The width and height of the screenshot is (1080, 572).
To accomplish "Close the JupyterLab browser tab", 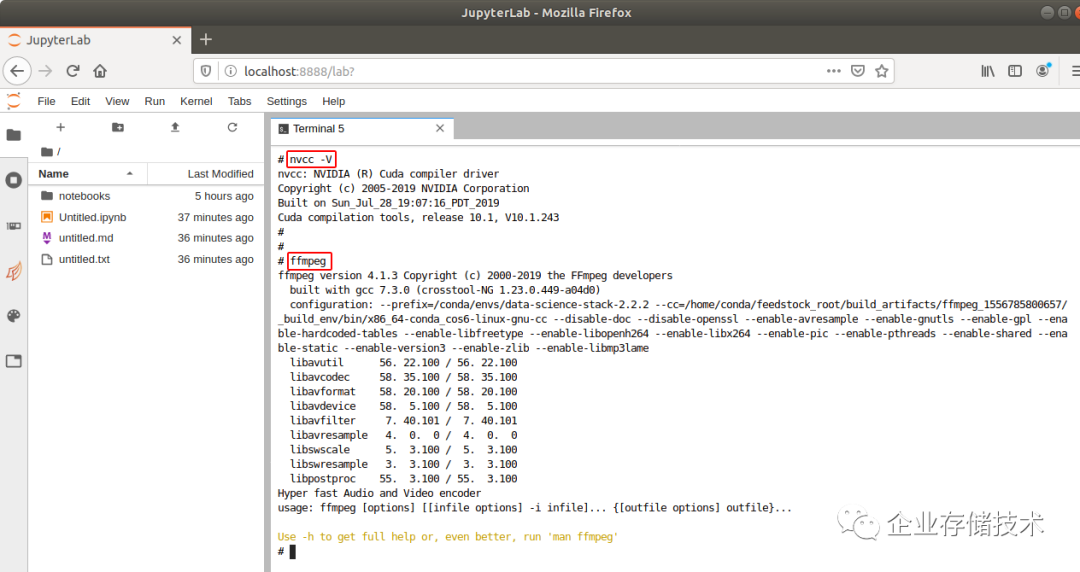I will tap(176, 40).
